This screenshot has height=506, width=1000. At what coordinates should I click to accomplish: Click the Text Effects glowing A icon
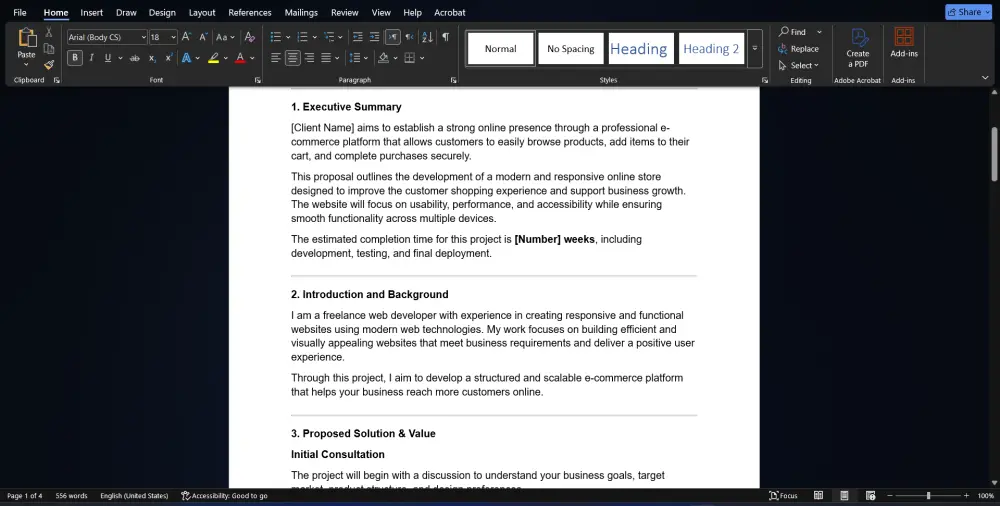click(x=186, y=58)
